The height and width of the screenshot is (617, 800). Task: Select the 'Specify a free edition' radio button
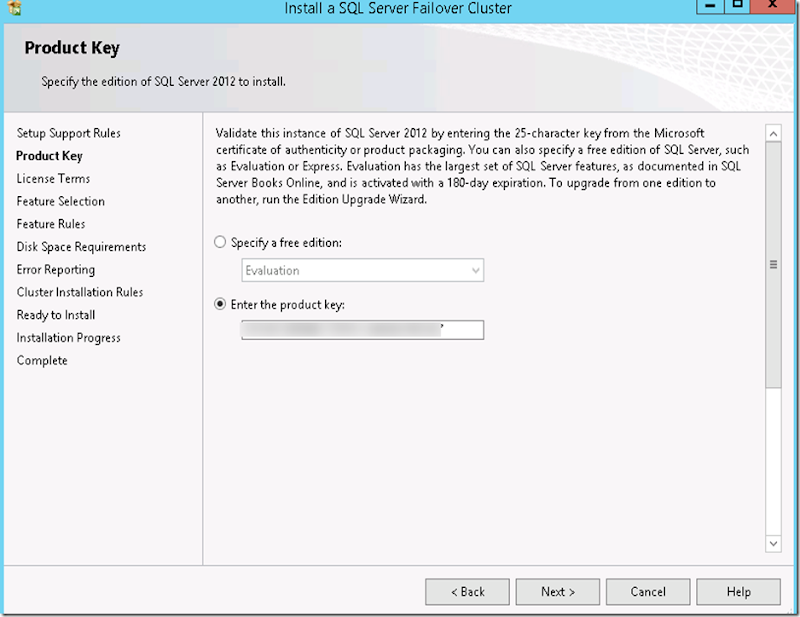pyautogui.click(x=220, y=242)
